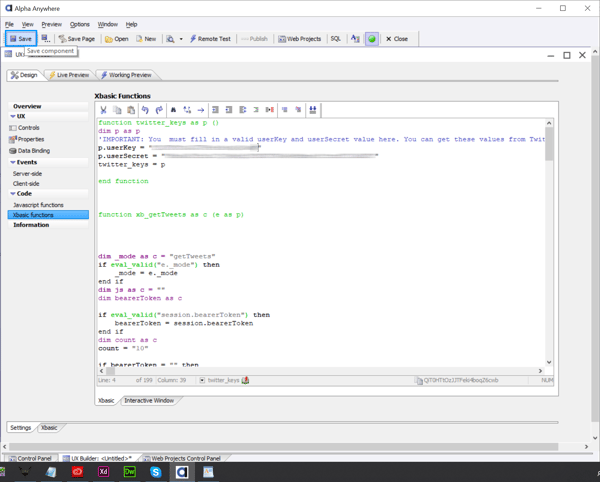Open the Options menu
The image size is (600, 482).
(x=79, y=24)
